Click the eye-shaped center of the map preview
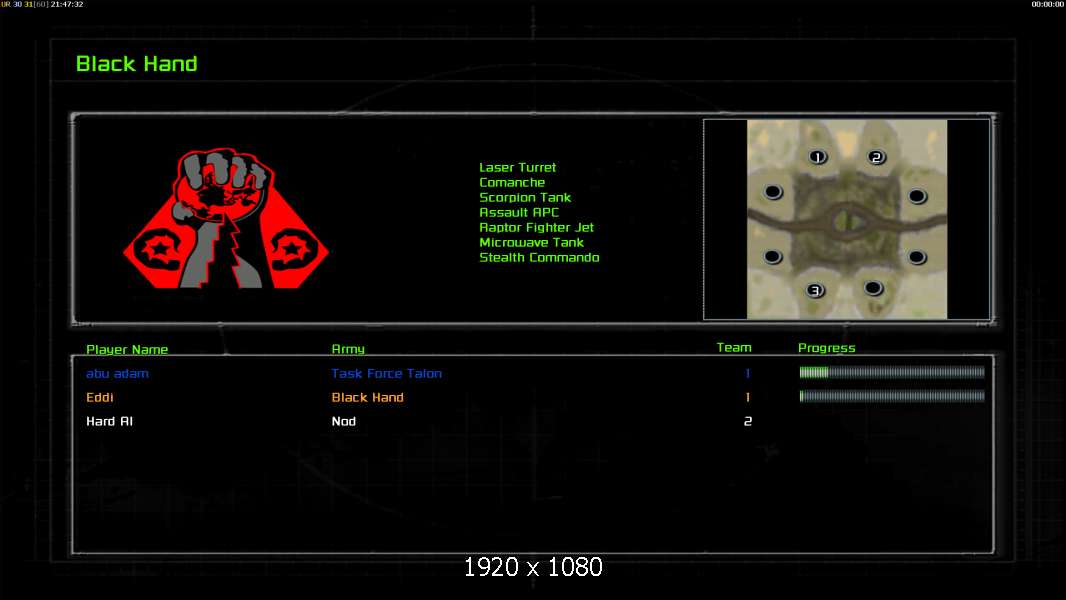Screen dimensions: 1066x600 coord(846,219)
